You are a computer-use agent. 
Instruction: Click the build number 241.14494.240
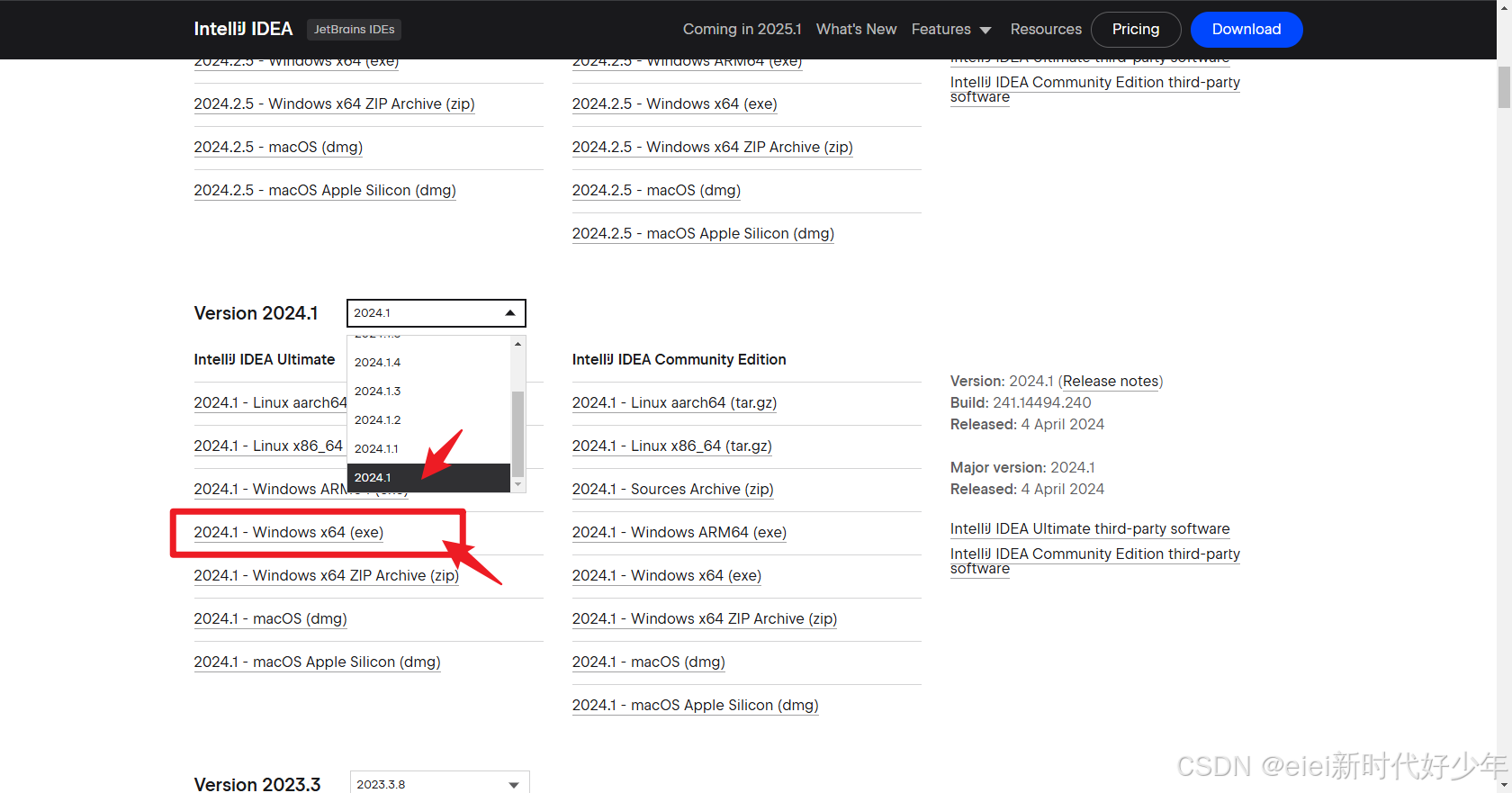tap(1042, 402)
